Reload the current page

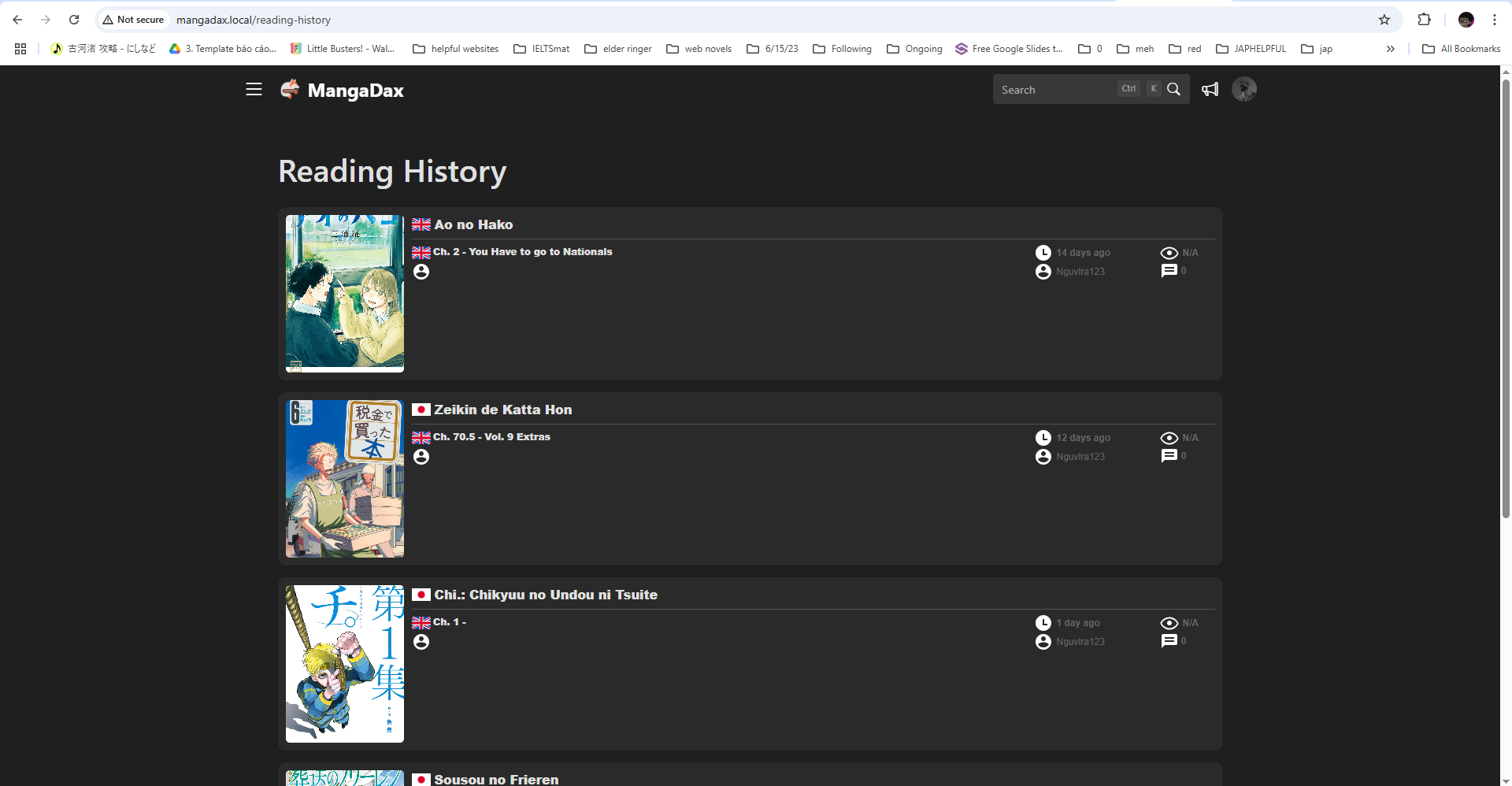[x=74, y=20]
